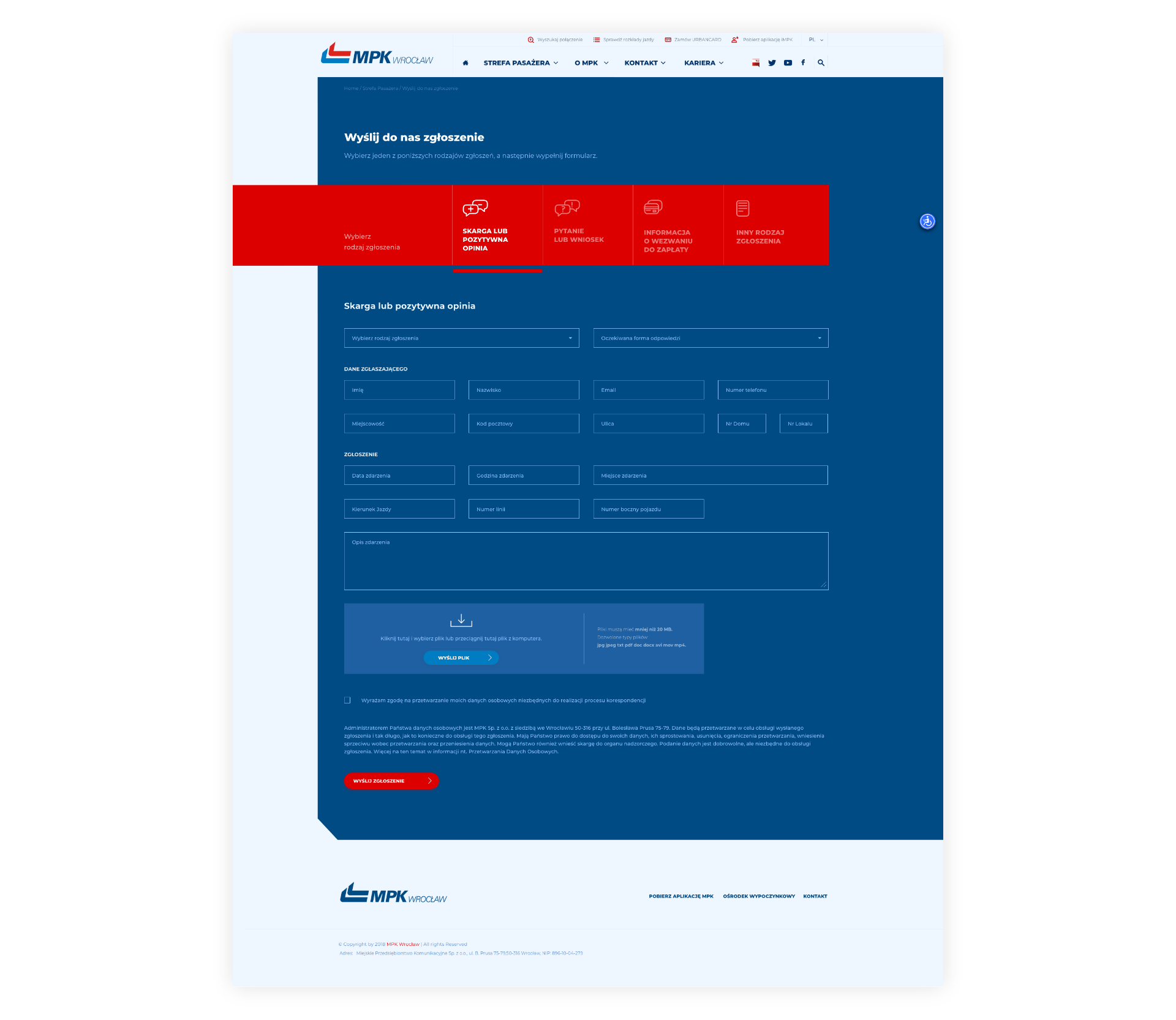This screenshot has height=1020, width=1176.
Task: Click the file upload download icon
Action: 461,621
